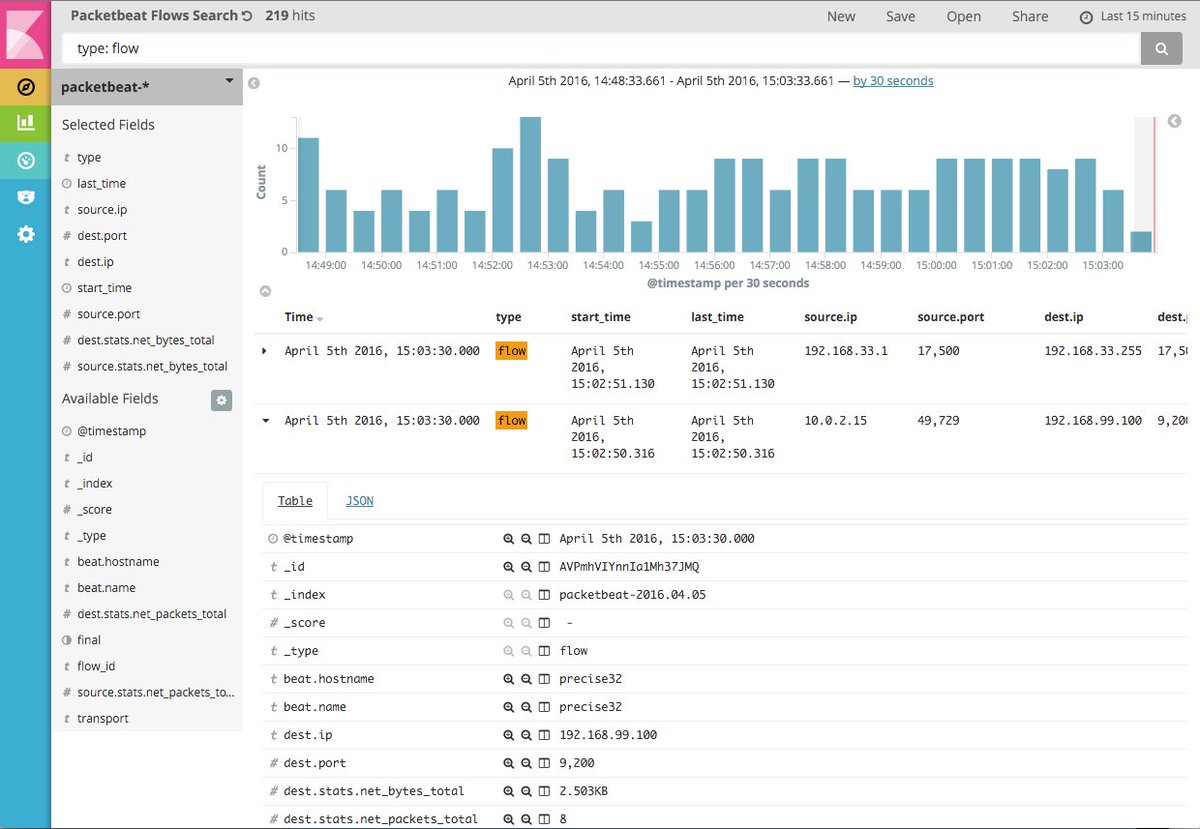Open Discover using the compass sidebar icon

25,87
